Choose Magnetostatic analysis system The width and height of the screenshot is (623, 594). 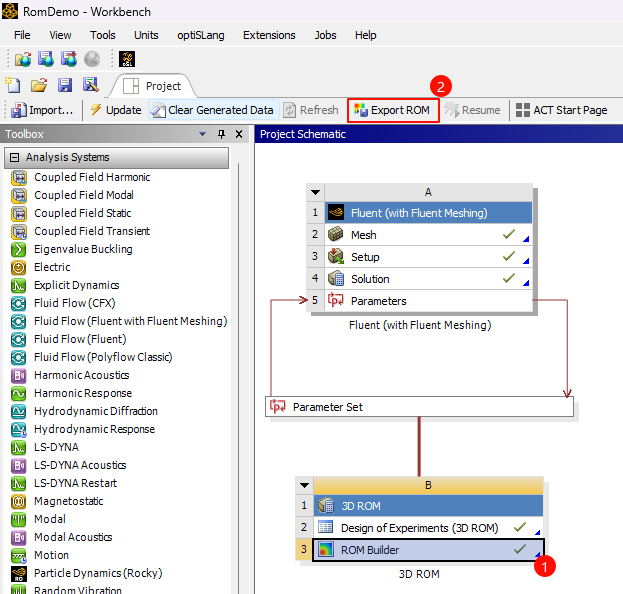point(70,501)
